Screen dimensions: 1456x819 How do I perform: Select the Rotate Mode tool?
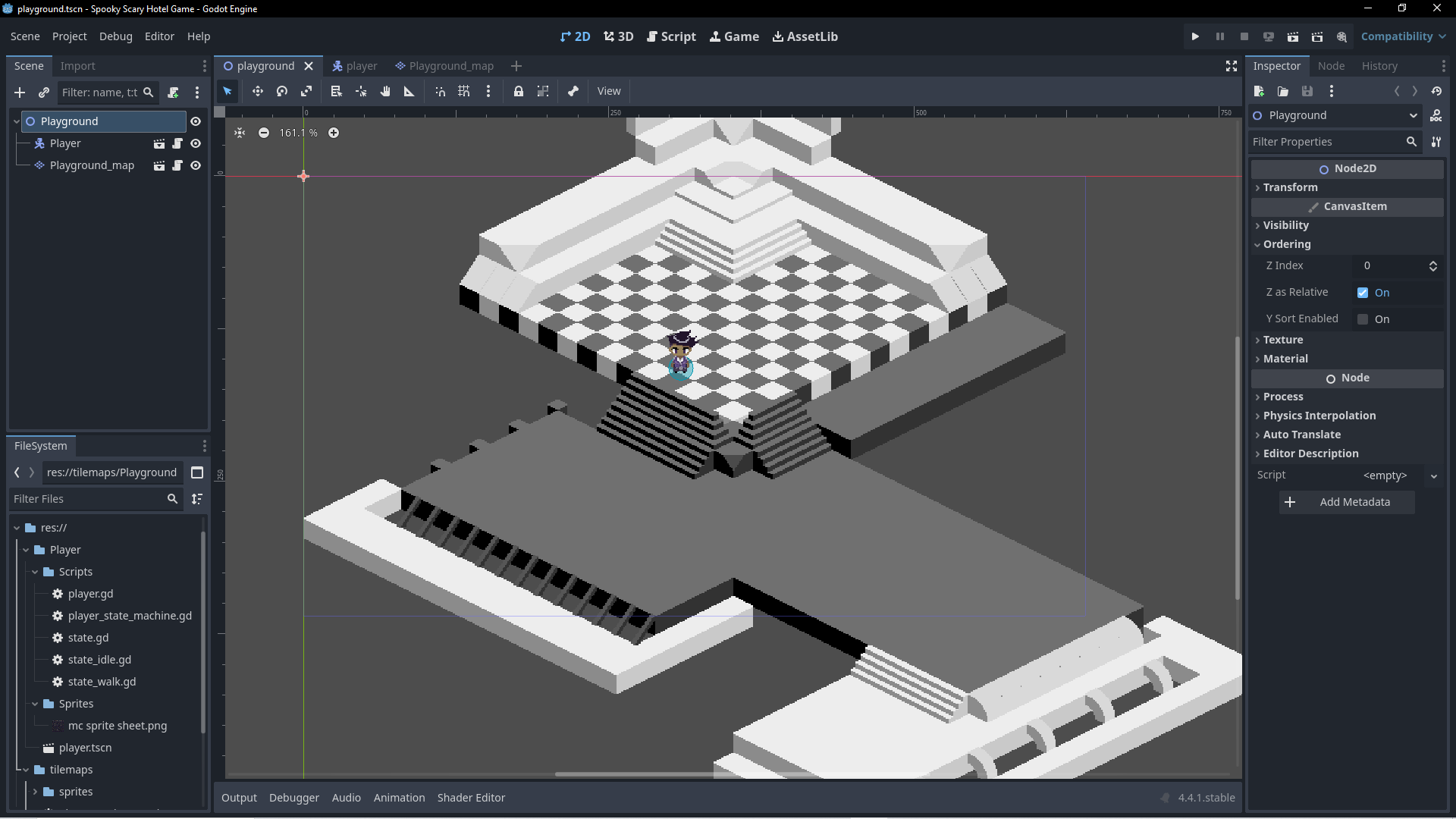click(282, 91)
